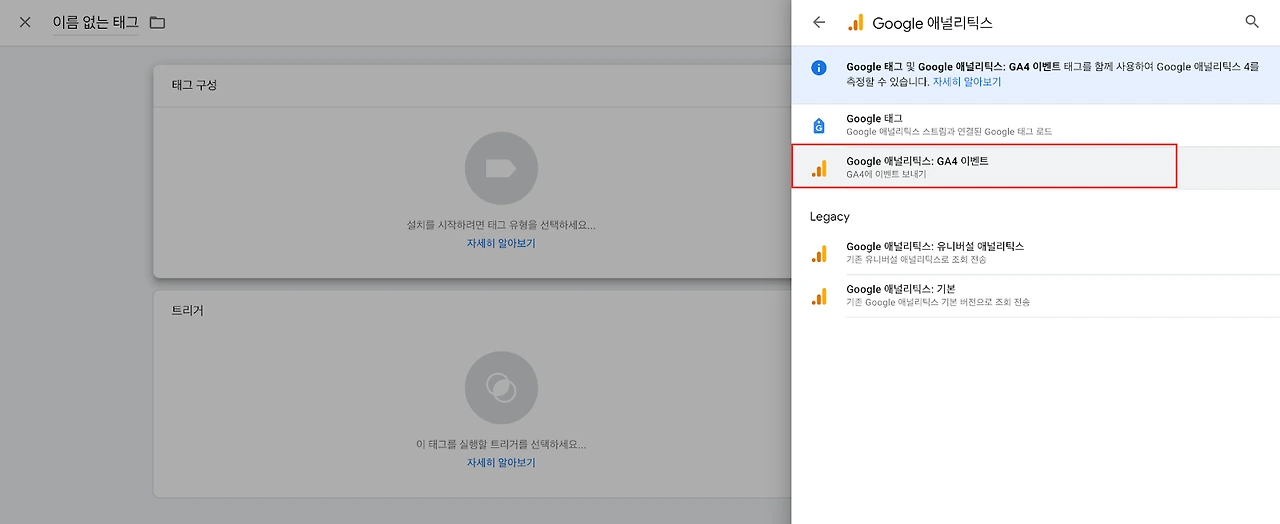
Task: Close the untitled tag editor with X
Action: pyautogui.click(x=25, y=22)
